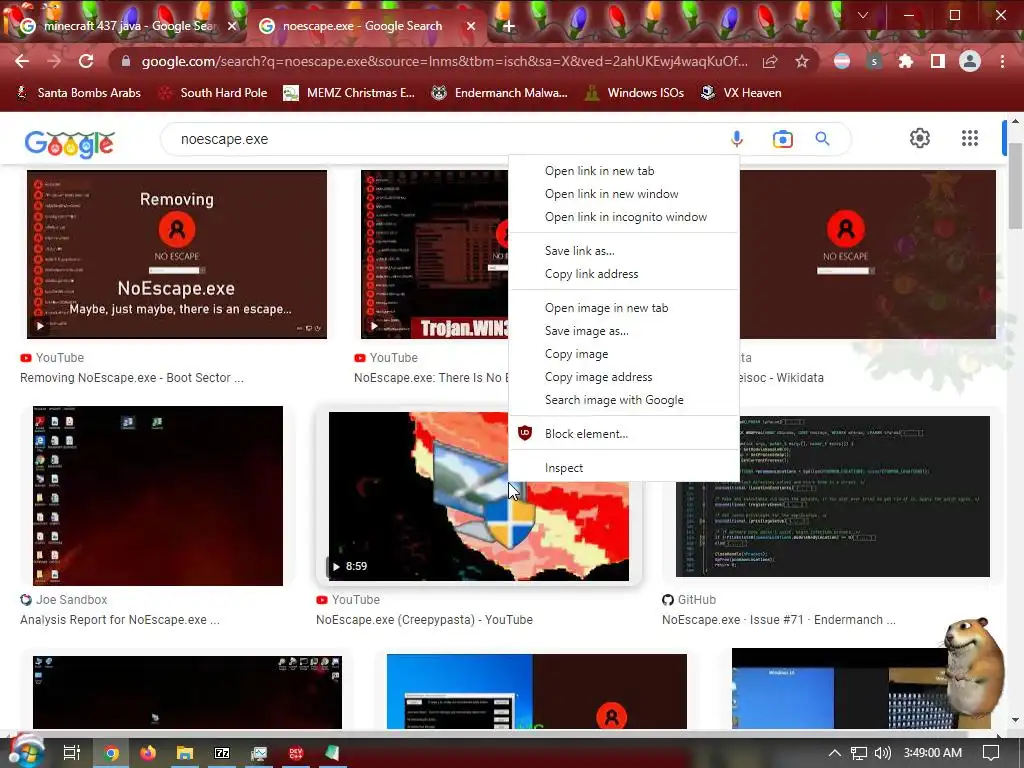Open Removing NoEscape.exe video thumbnail
The width and height of the screenshot is (1024, 768).
pyautogui.click(x=176, y=254)
